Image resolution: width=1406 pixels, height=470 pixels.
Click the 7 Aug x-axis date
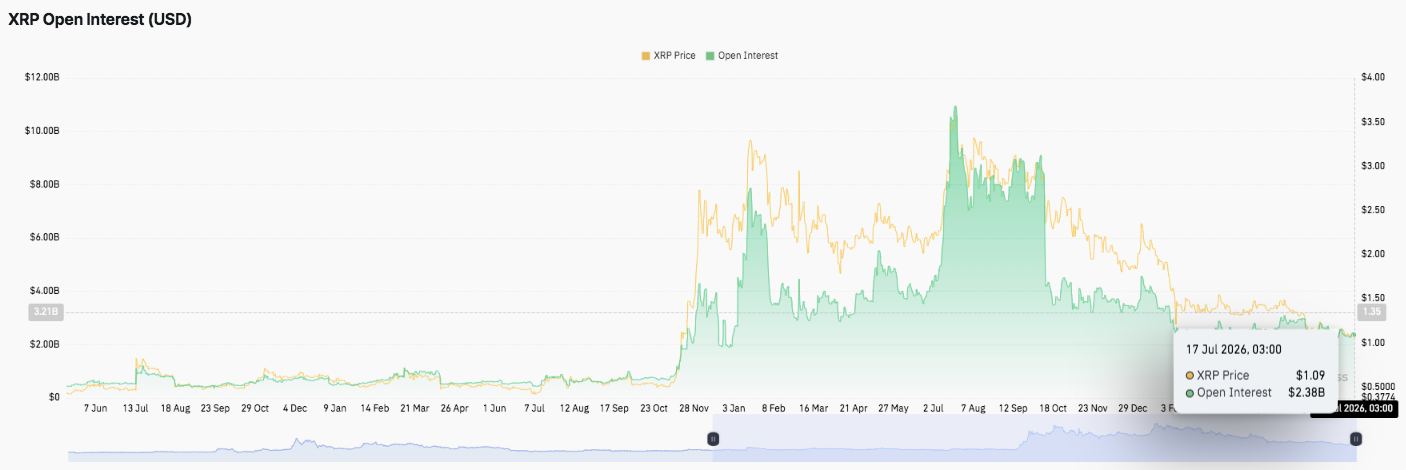pos(972,408)
